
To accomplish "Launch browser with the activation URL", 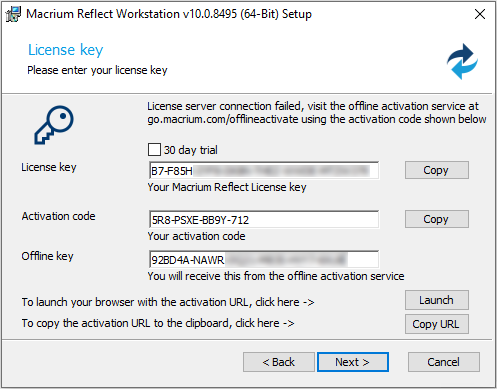I will coord(437,300).
